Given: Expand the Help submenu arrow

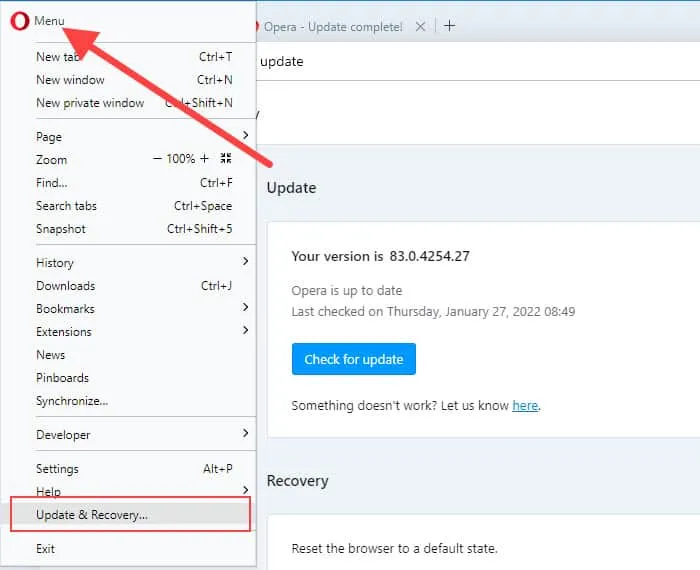Looking at the screenshot, I should (245, 490).
